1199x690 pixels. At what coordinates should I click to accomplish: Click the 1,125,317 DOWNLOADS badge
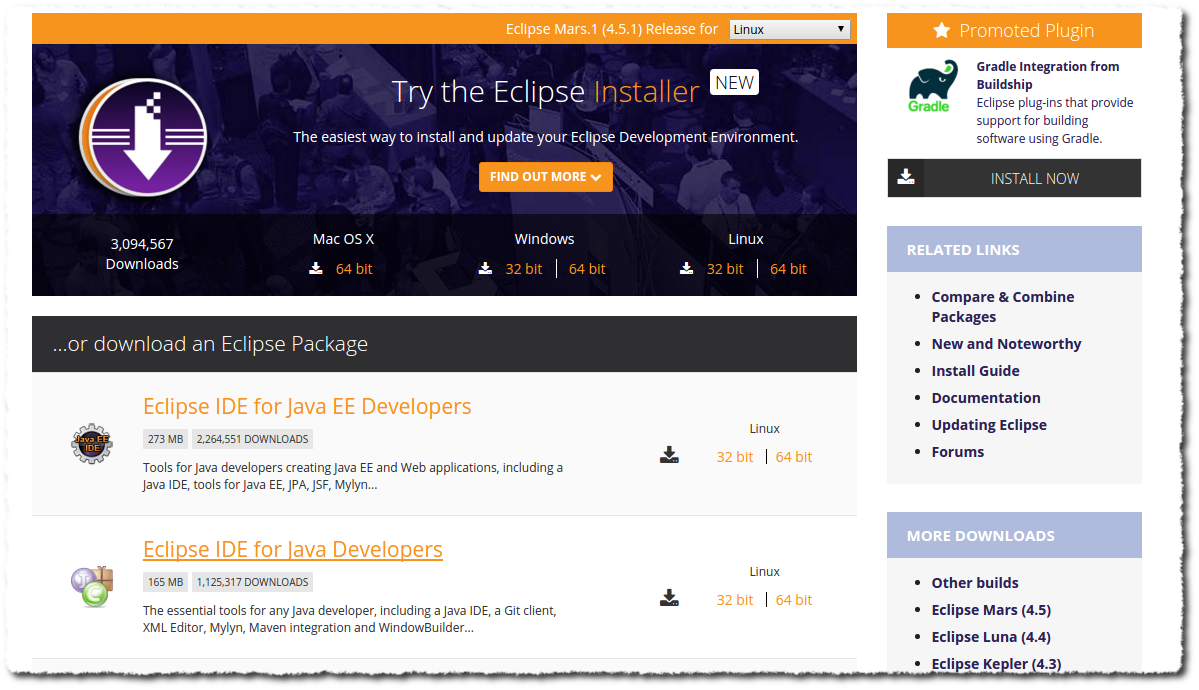[252, 582]
